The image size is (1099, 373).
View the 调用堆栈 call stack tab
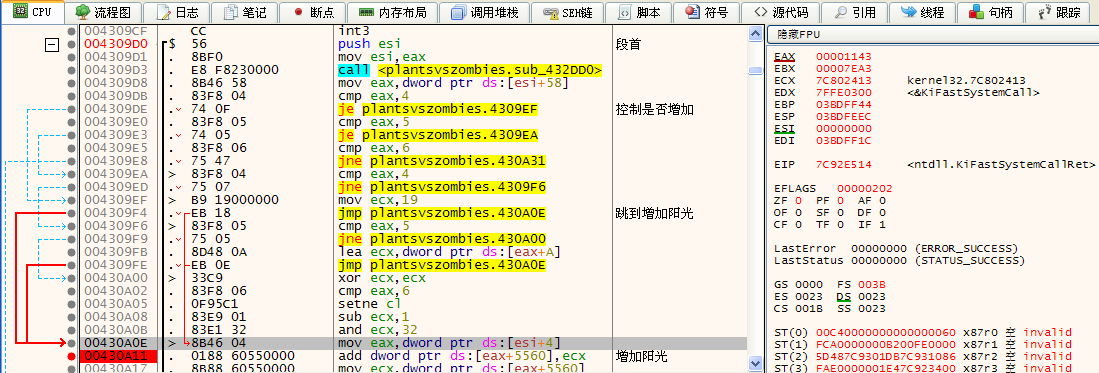coord(486,12)
